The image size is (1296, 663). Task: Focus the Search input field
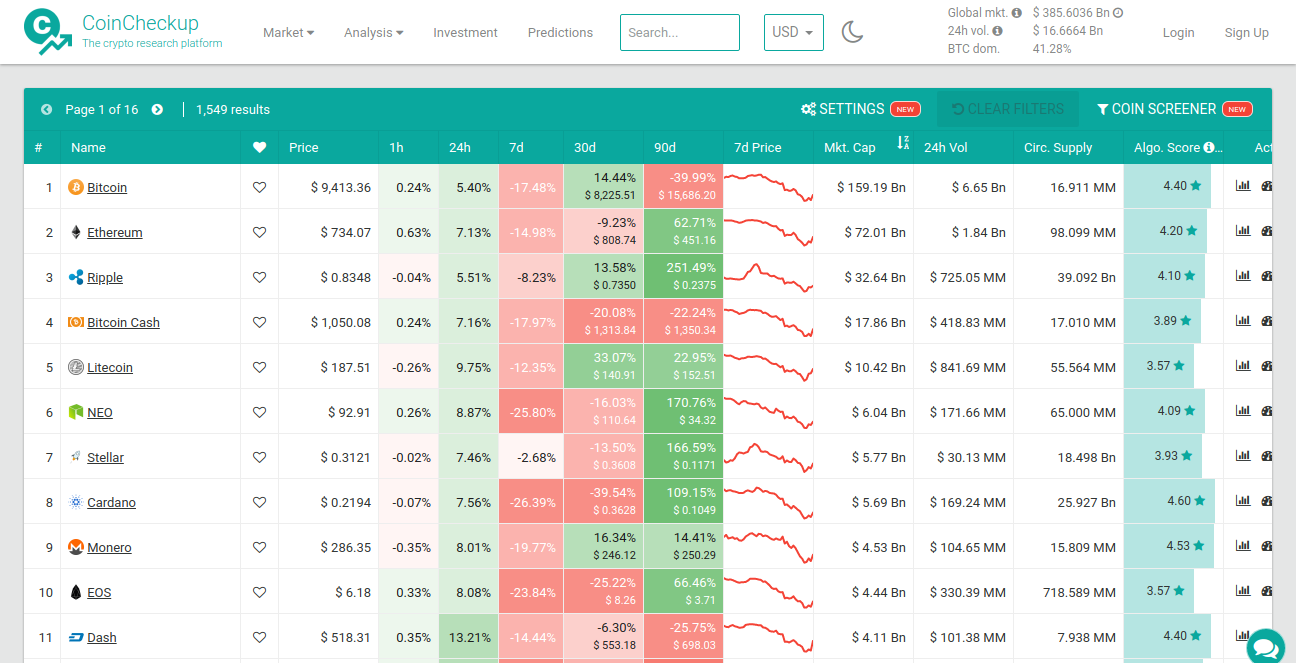pos(680,32)
